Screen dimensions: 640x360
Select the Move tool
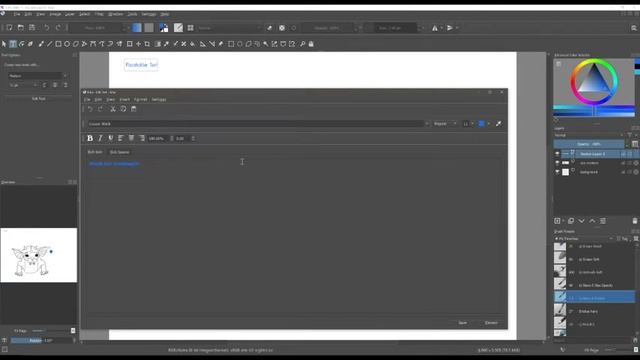click(x=138, y=44)
